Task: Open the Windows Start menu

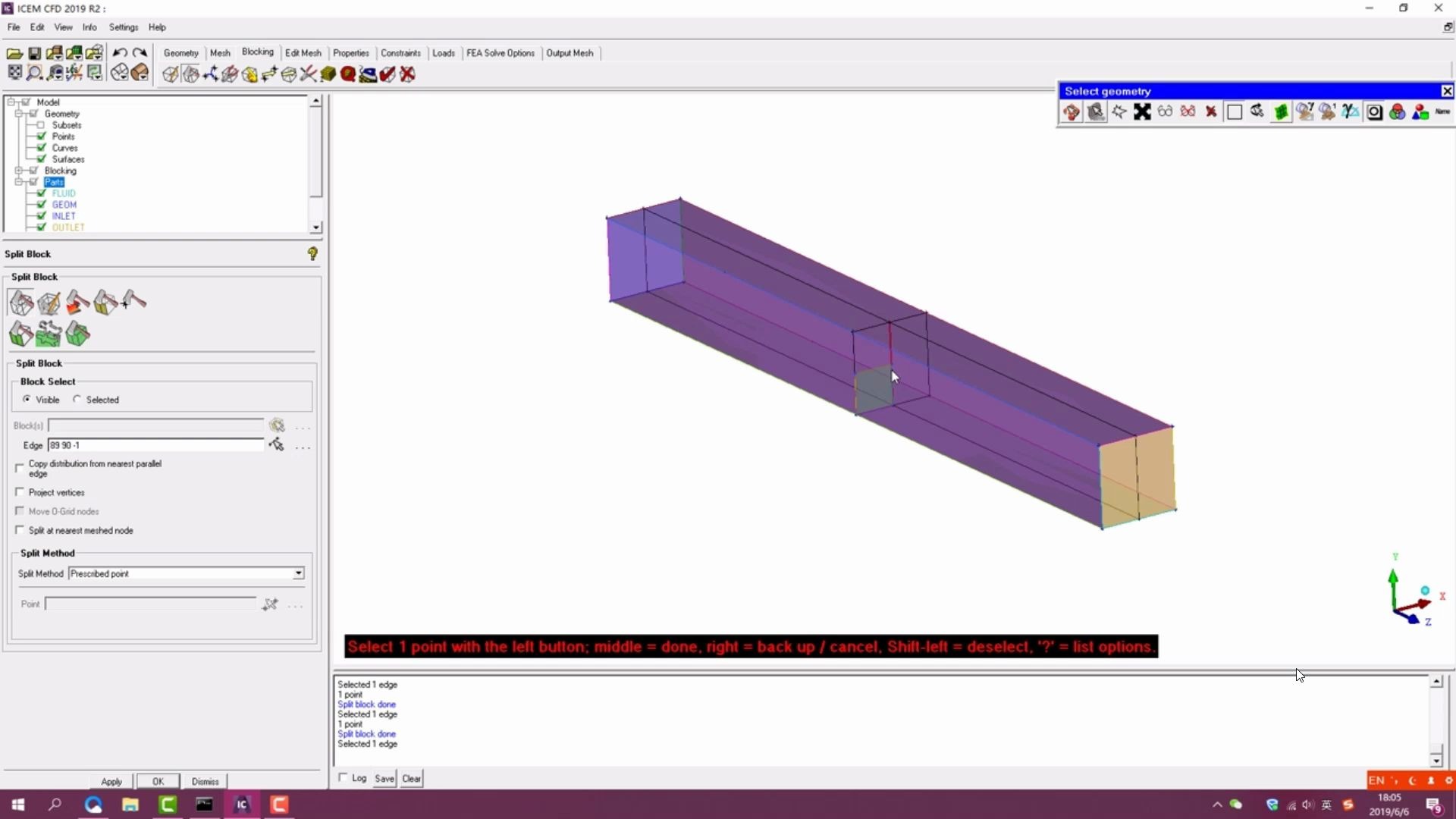Action: pyautogui.click(x=18, y=805)
